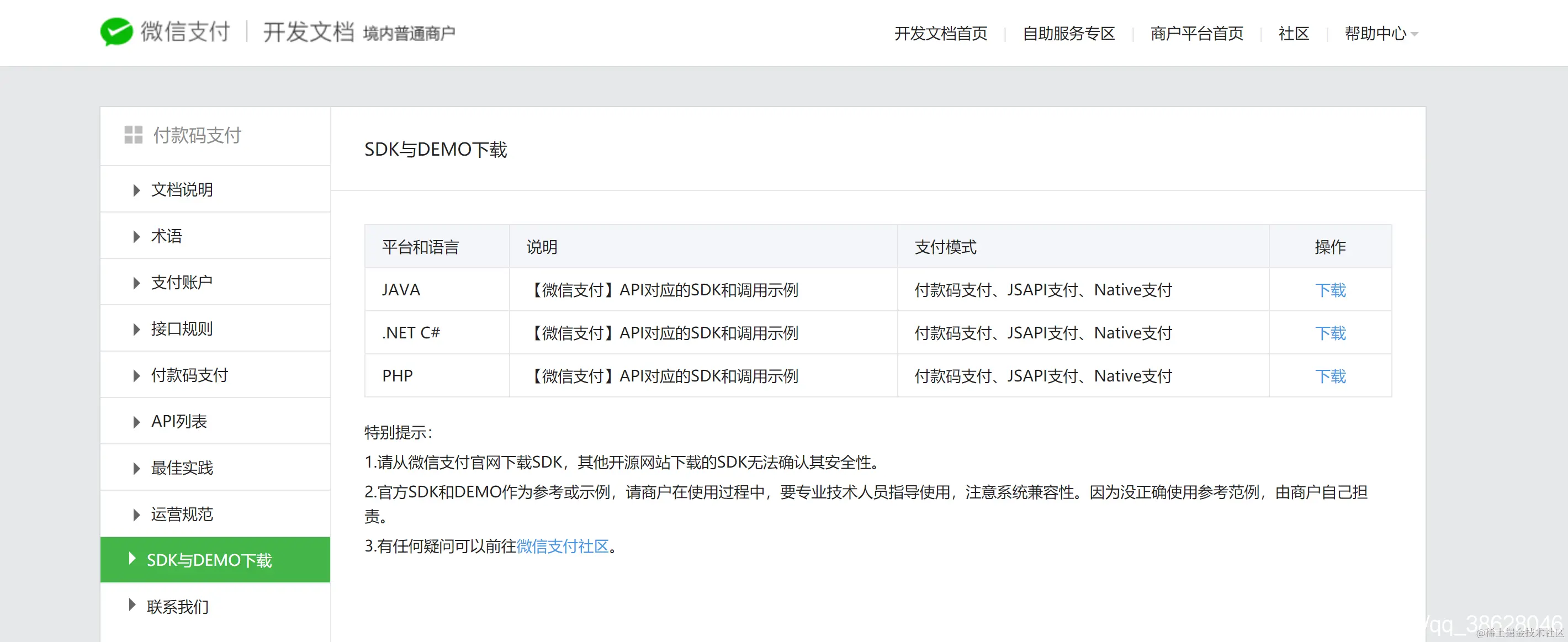The image size is (1568, 642).
Task: Select 付款码支付 item in sidebar list
Action: (x=189, y=375)
